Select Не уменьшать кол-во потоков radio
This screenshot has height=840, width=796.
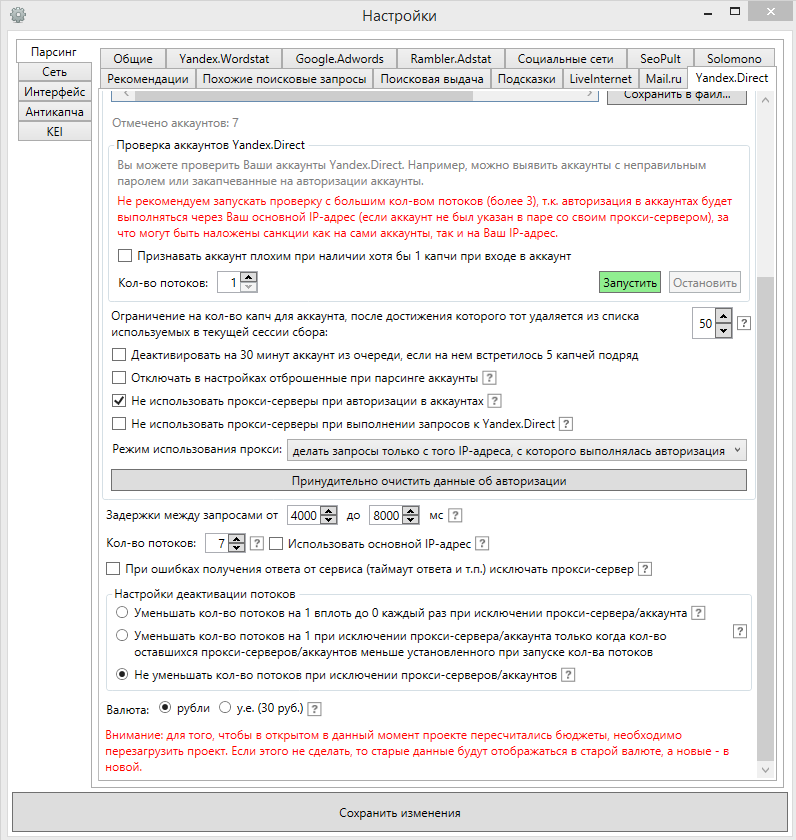point(122,674)
